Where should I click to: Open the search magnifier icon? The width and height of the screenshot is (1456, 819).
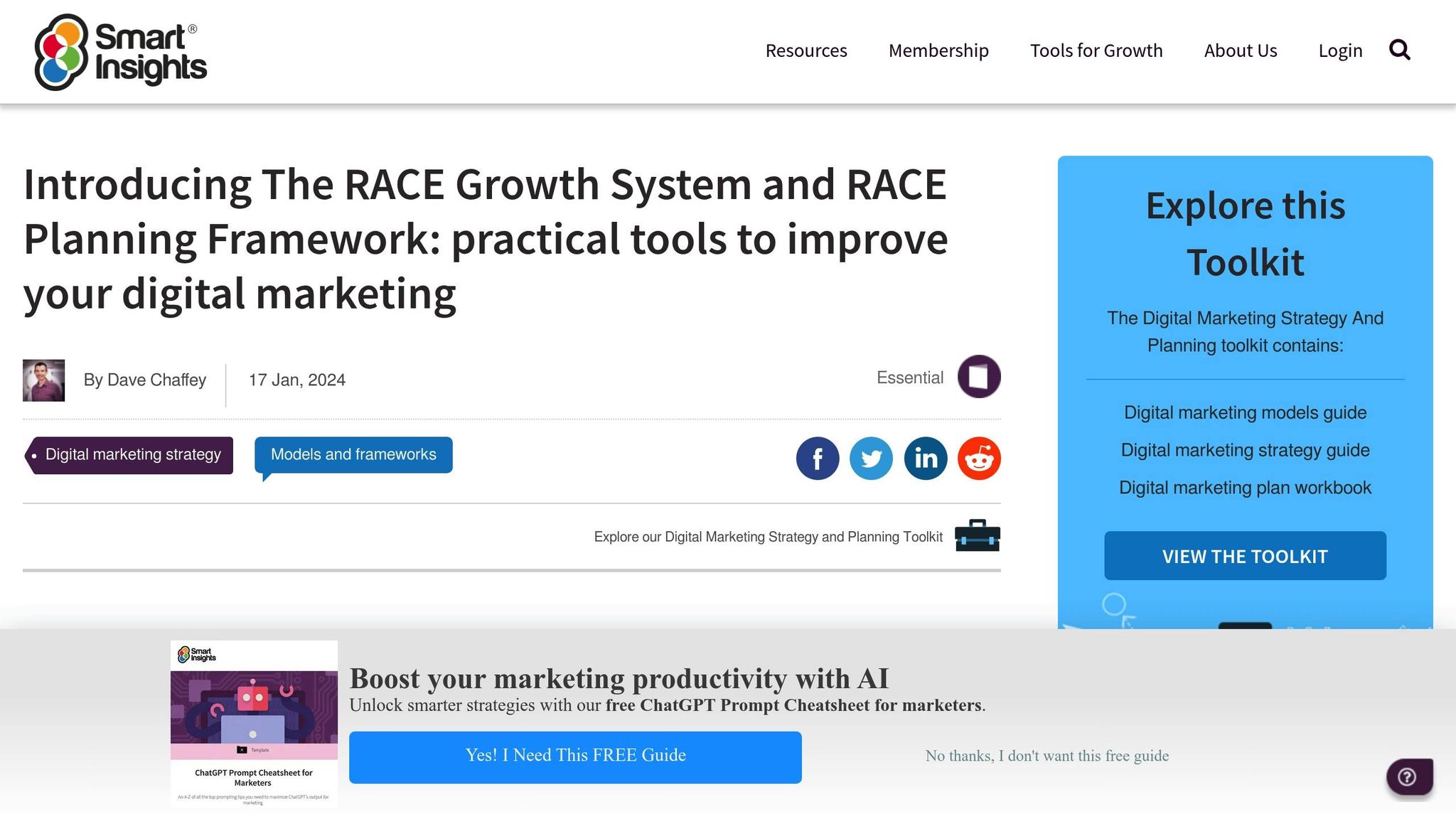pos(1400,50)
